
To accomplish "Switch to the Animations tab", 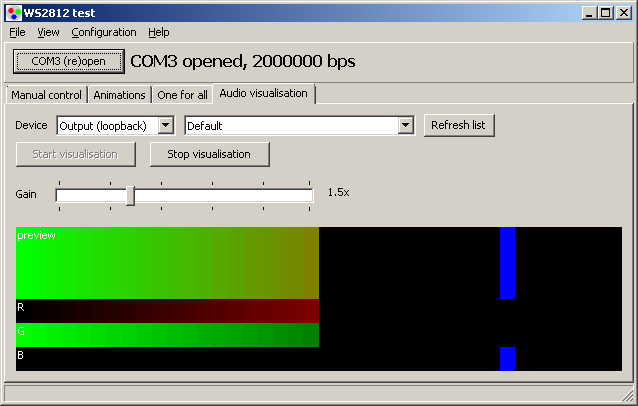I will 119,95.
